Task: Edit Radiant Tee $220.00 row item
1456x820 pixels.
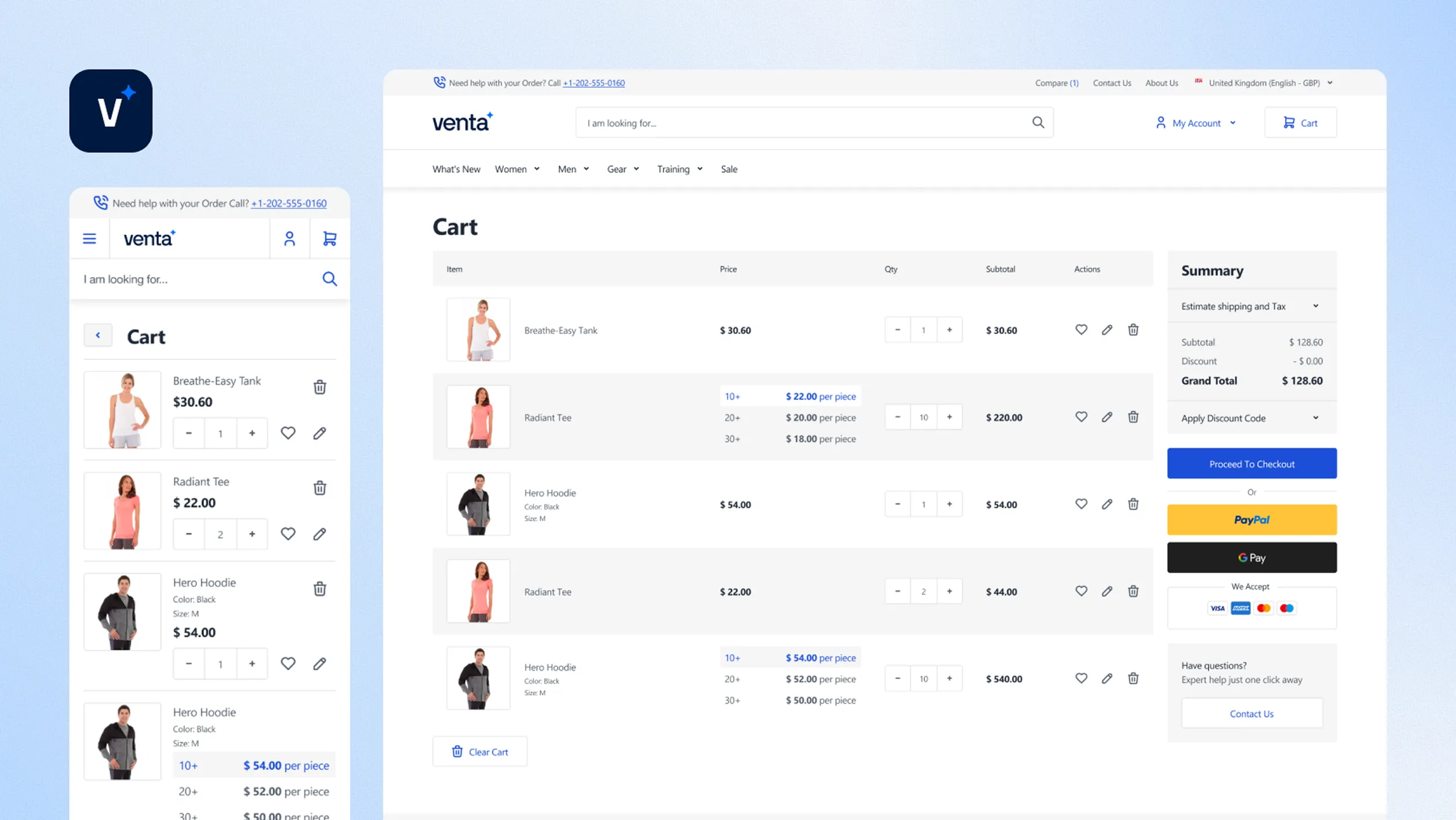Action: (x=1106, y=417)
